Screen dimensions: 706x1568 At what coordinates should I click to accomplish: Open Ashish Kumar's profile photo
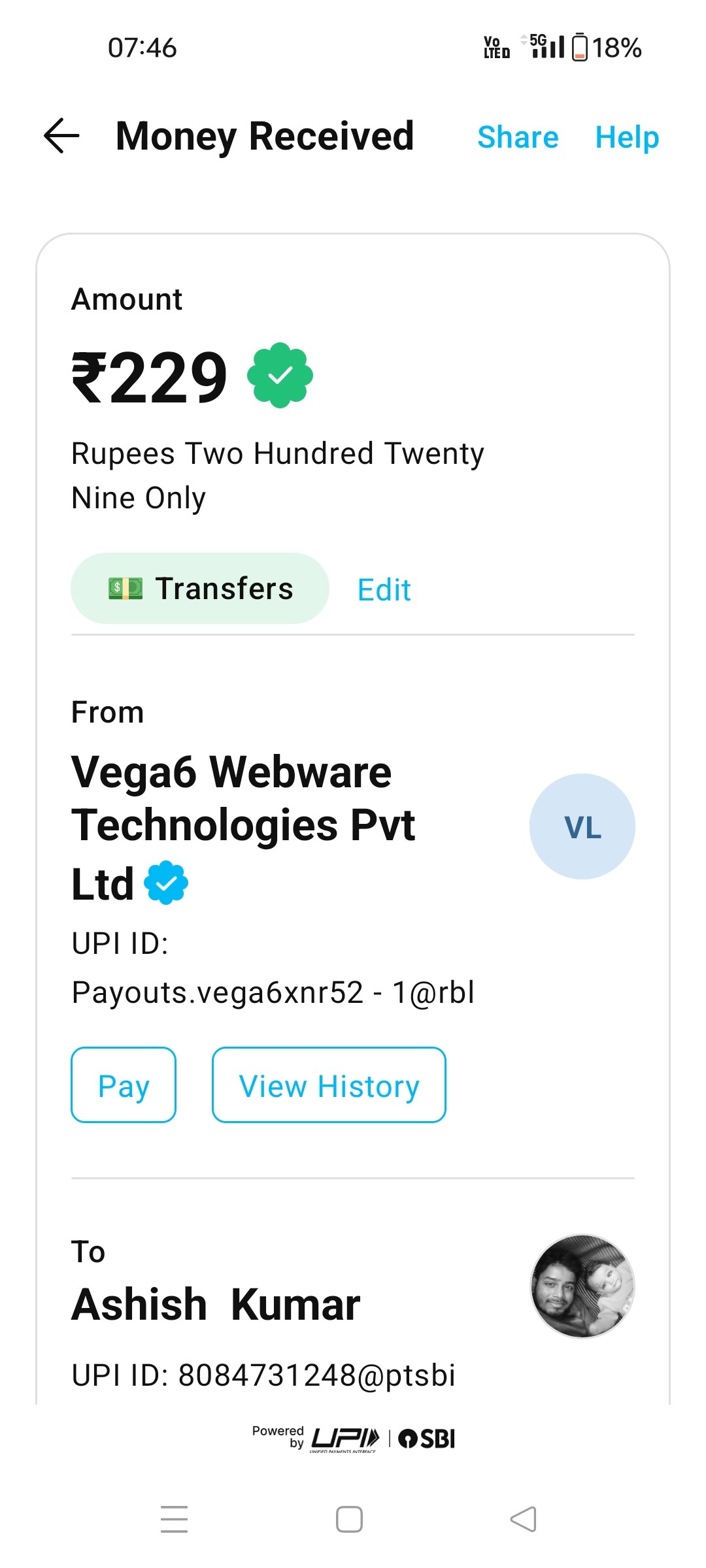click(x=582, y=1286)
